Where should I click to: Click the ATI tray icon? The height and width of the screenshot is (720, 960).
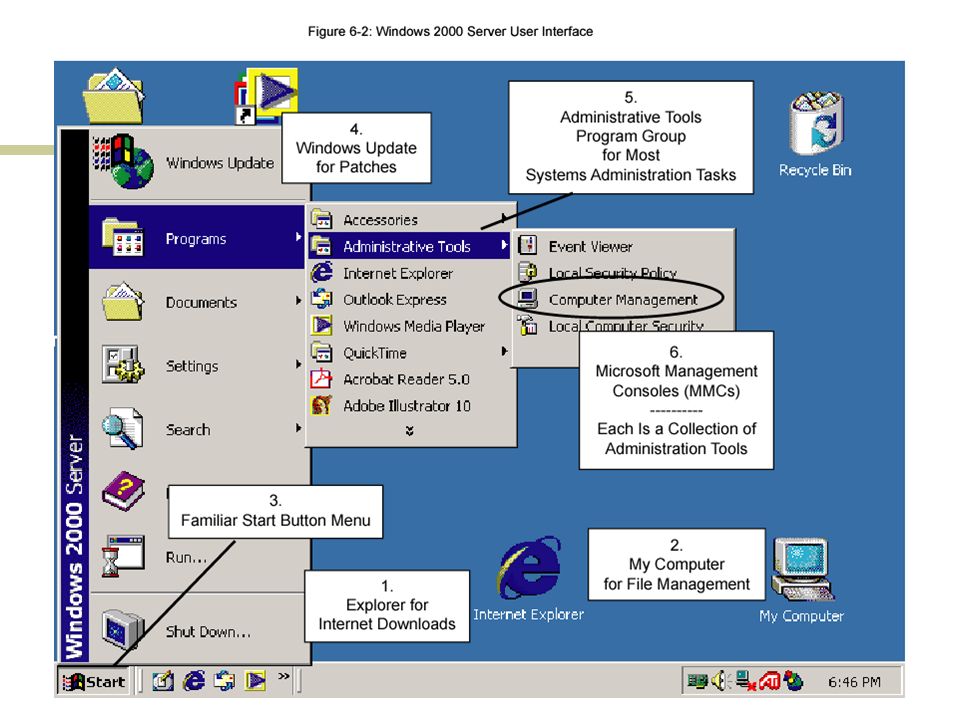[x=770, y=680]
